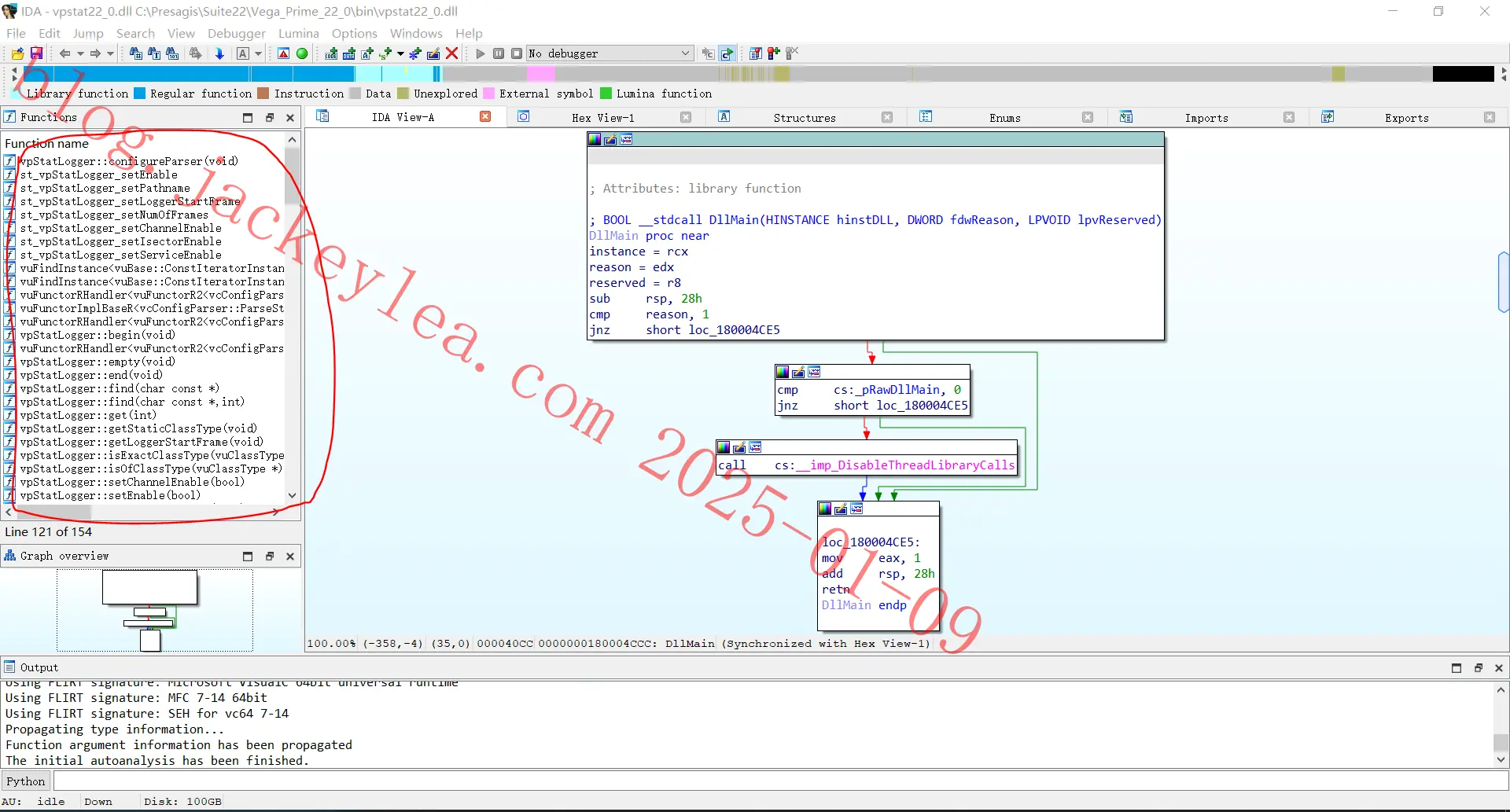Open the Debugger menu
This screenshot has width=1510, height=812.
237,33
